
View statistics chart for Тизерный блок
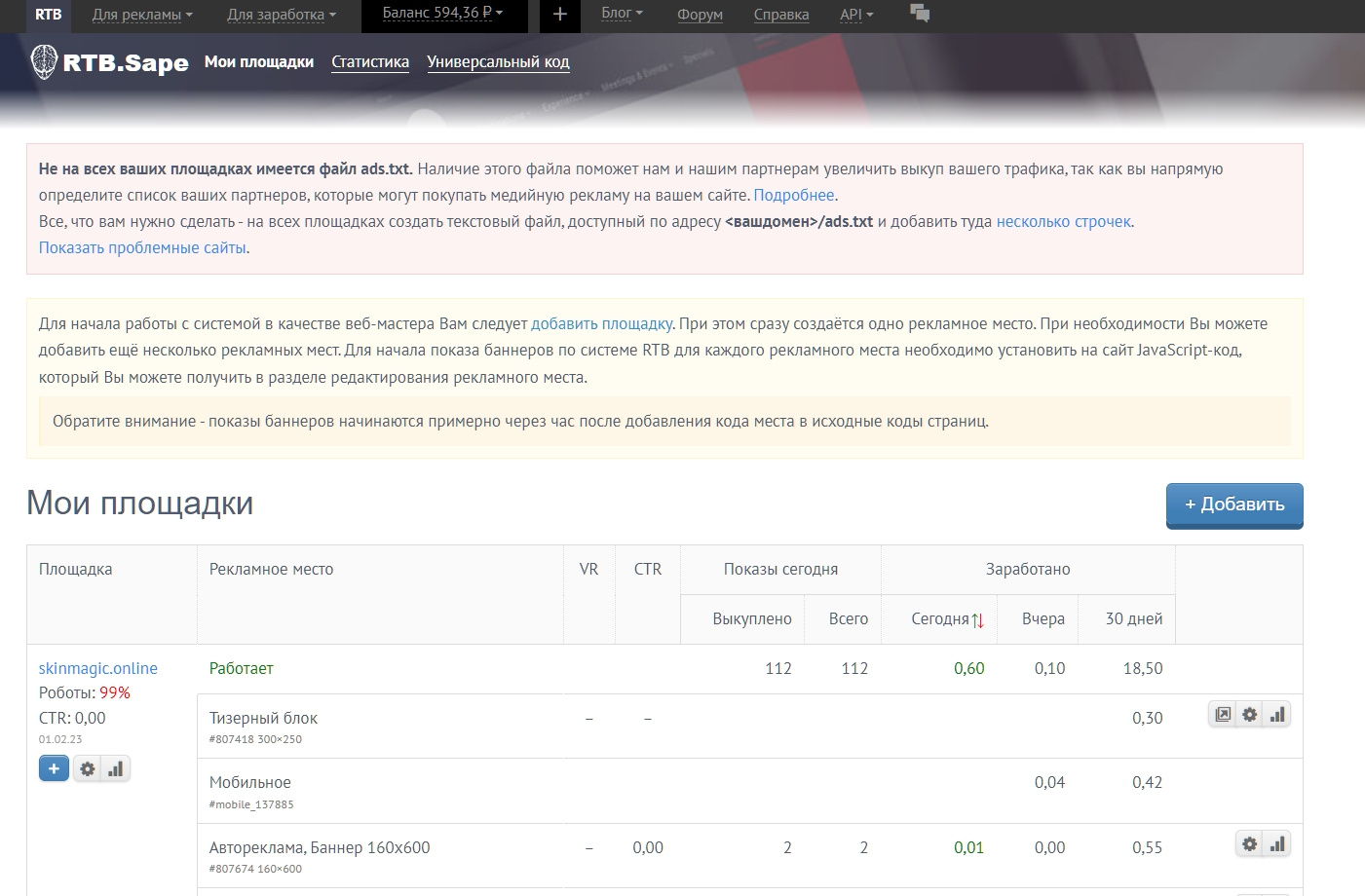click(x=1277, y=715)
